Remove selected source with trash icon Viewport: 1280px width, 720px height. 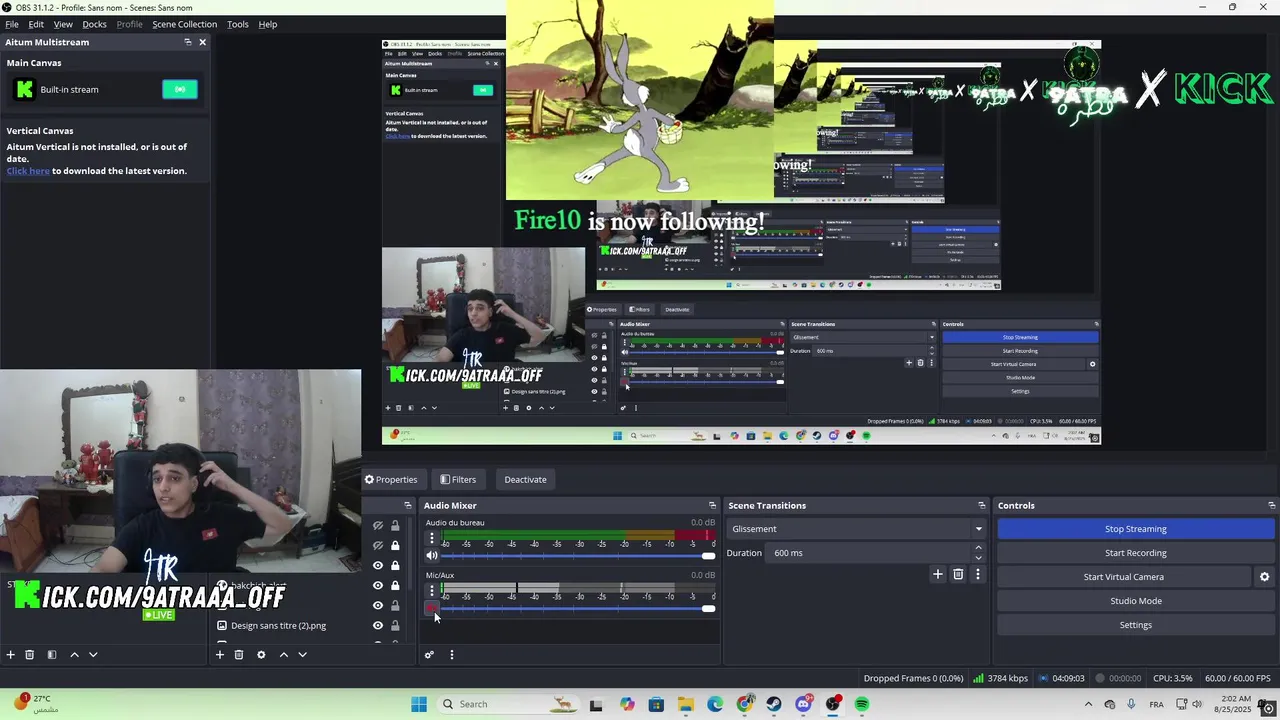239,655
